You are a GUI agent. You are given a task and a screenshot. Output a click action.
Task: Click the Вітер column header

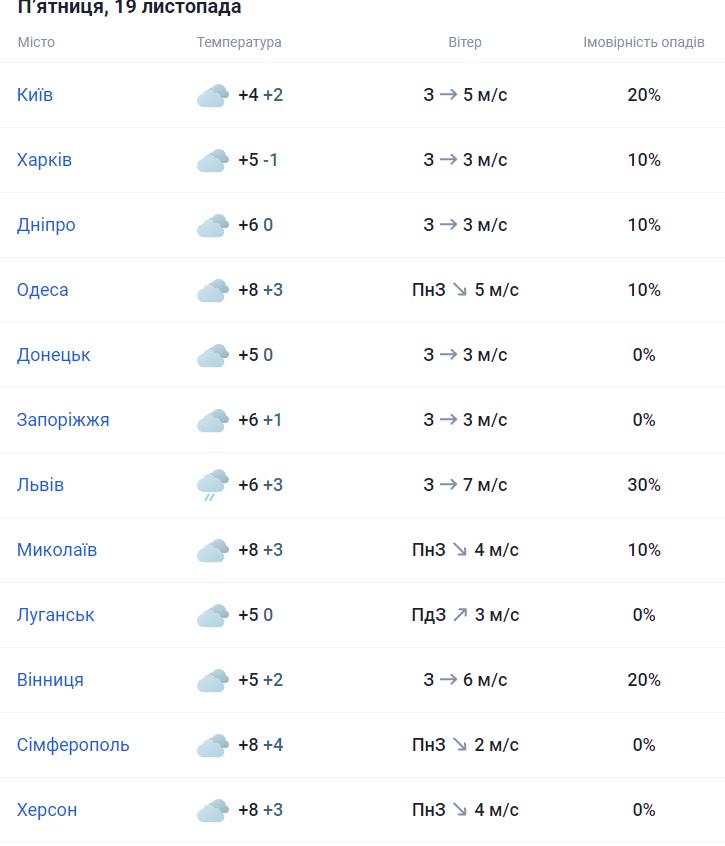465,42
